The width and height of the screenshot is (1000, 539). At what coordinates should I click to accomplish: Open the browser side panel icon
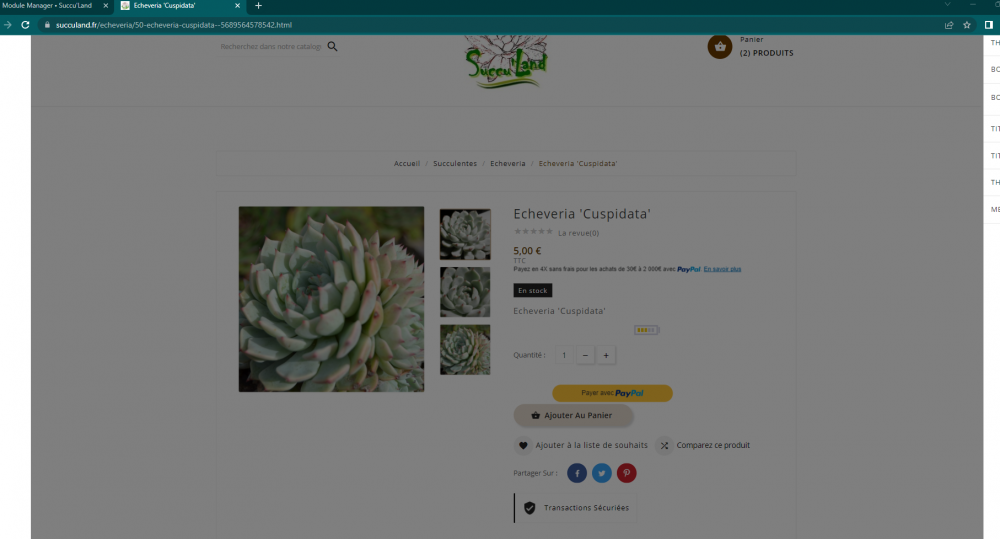coord(989,25)
